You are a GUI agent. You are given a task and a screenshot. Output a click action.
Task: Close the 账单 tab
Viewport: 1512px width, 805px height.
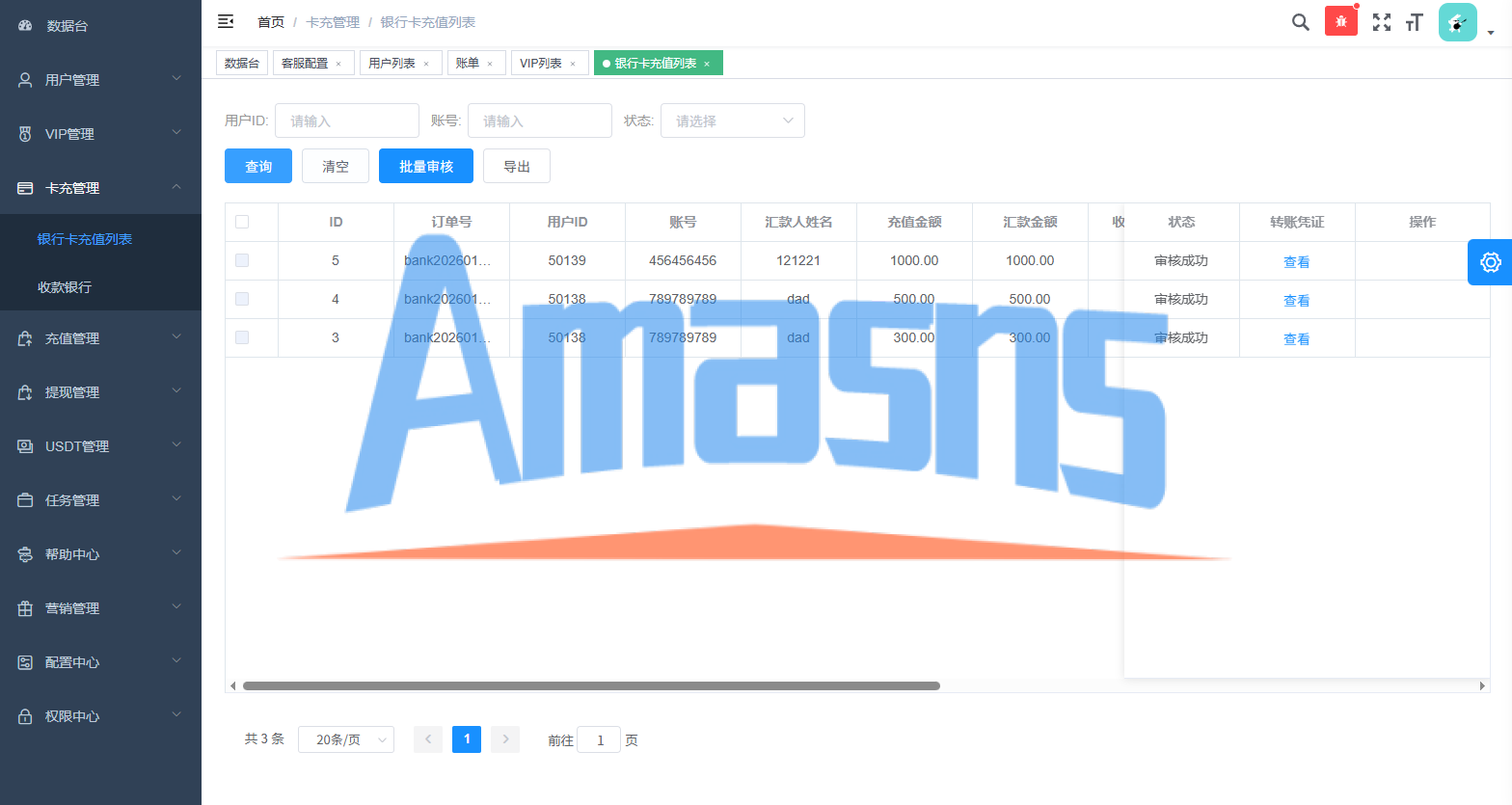pos(490,64)
